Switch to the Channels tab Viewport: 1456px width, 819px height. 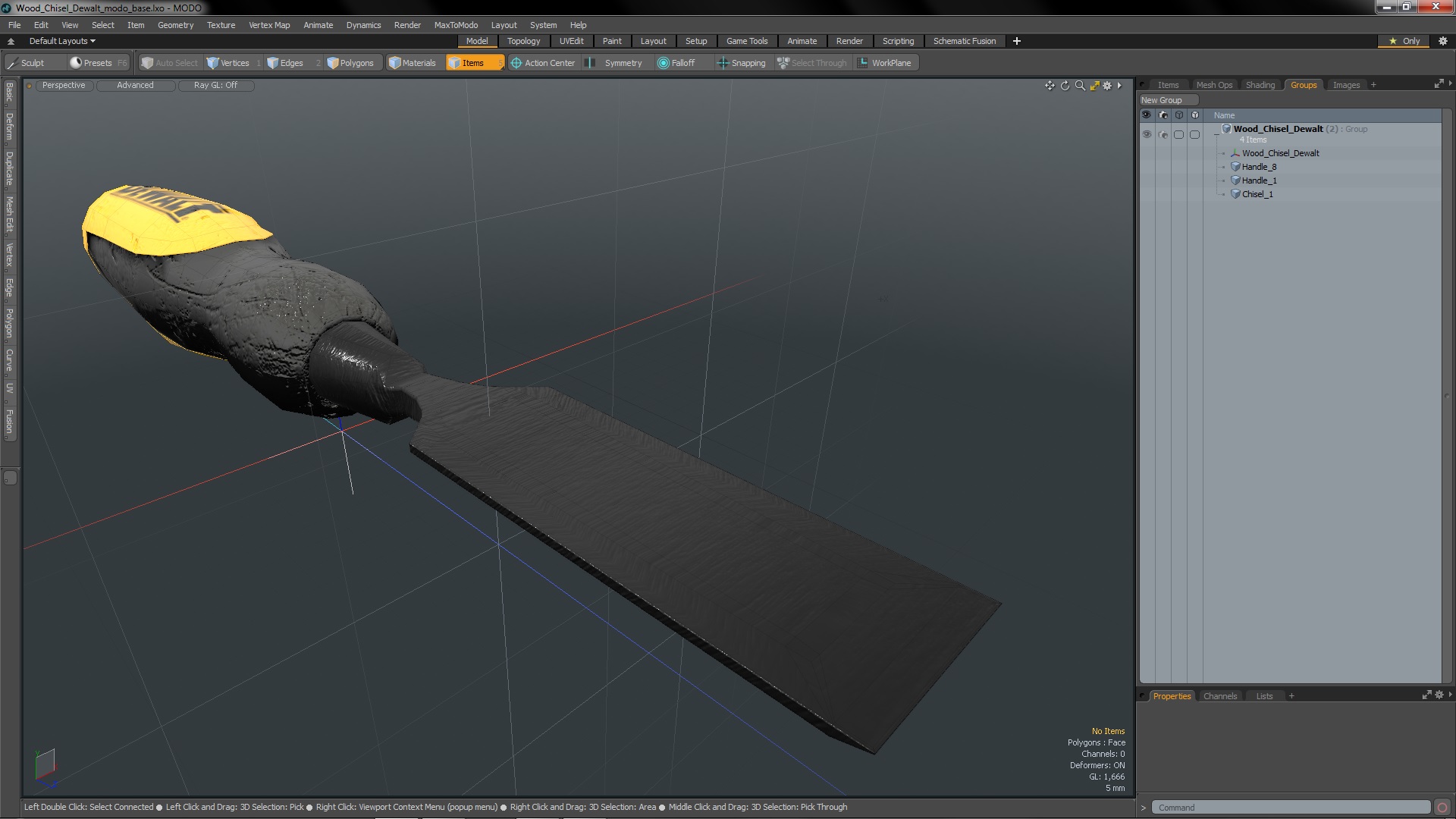pos(1219,696)
